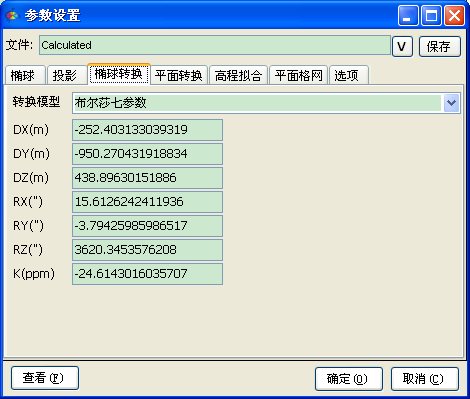Image resolution: width=470 pixels, height=399 pixels.
Task: Click the K(ppm) value field
Action: coord(147,274)
